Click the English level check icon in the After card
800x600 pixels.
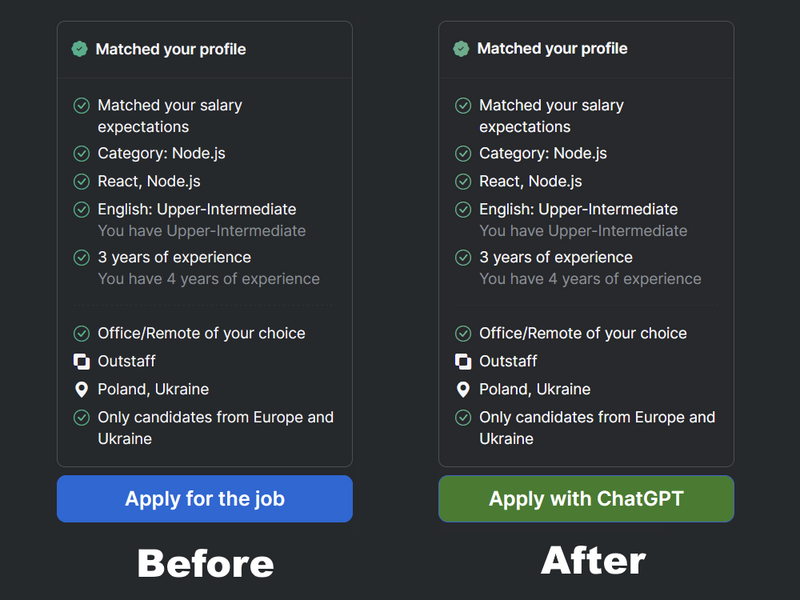point(463,209)
